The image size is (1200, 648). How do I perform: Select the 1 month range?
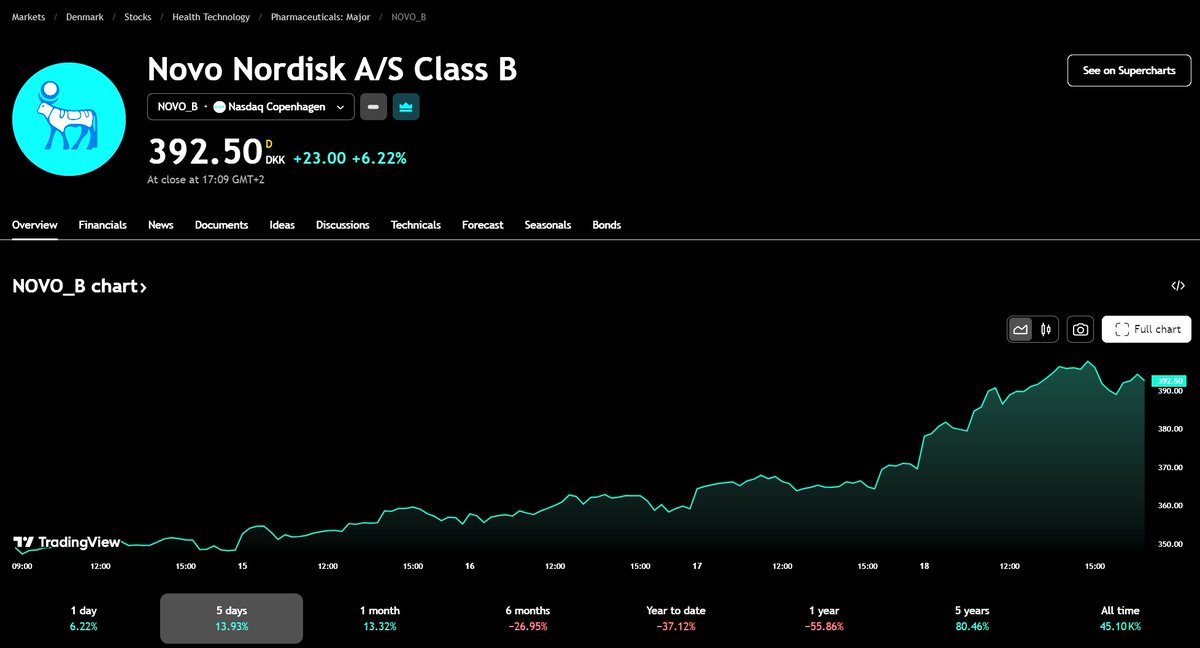click(380, 618)
